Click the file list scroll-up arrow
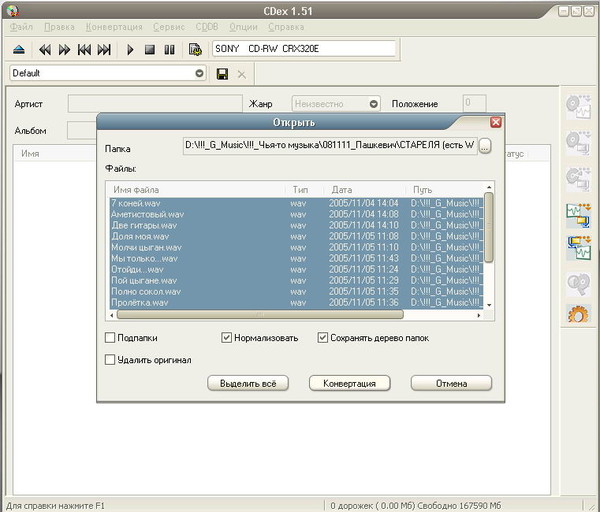Screen dimensions: 600x512 [489, 187]
